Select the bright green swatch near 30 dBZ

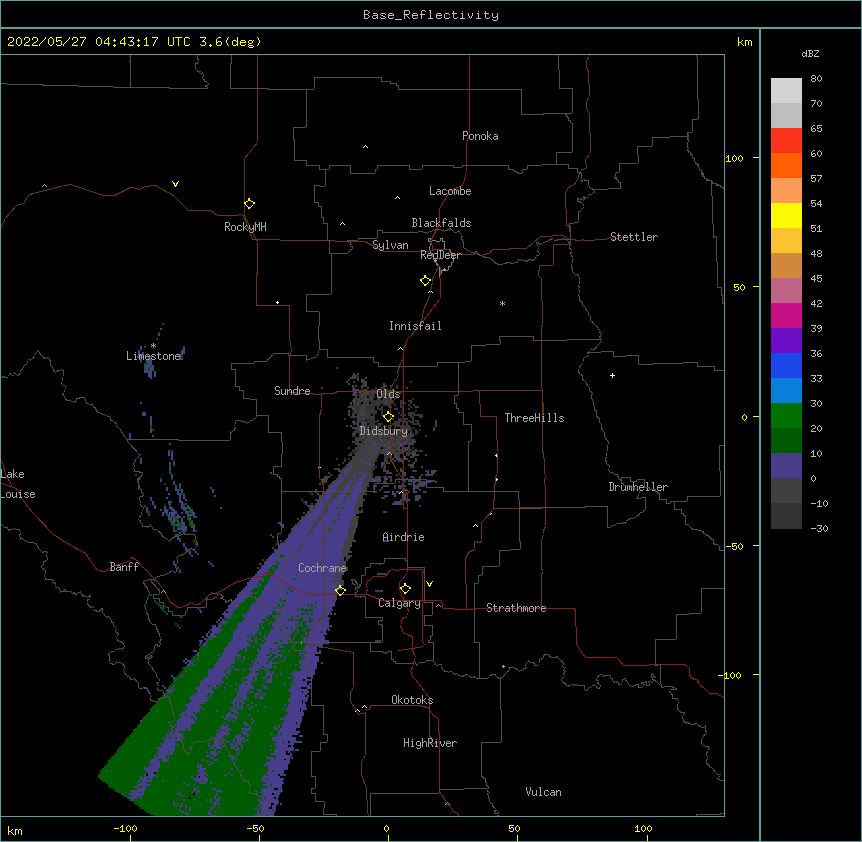coord(786,416)
